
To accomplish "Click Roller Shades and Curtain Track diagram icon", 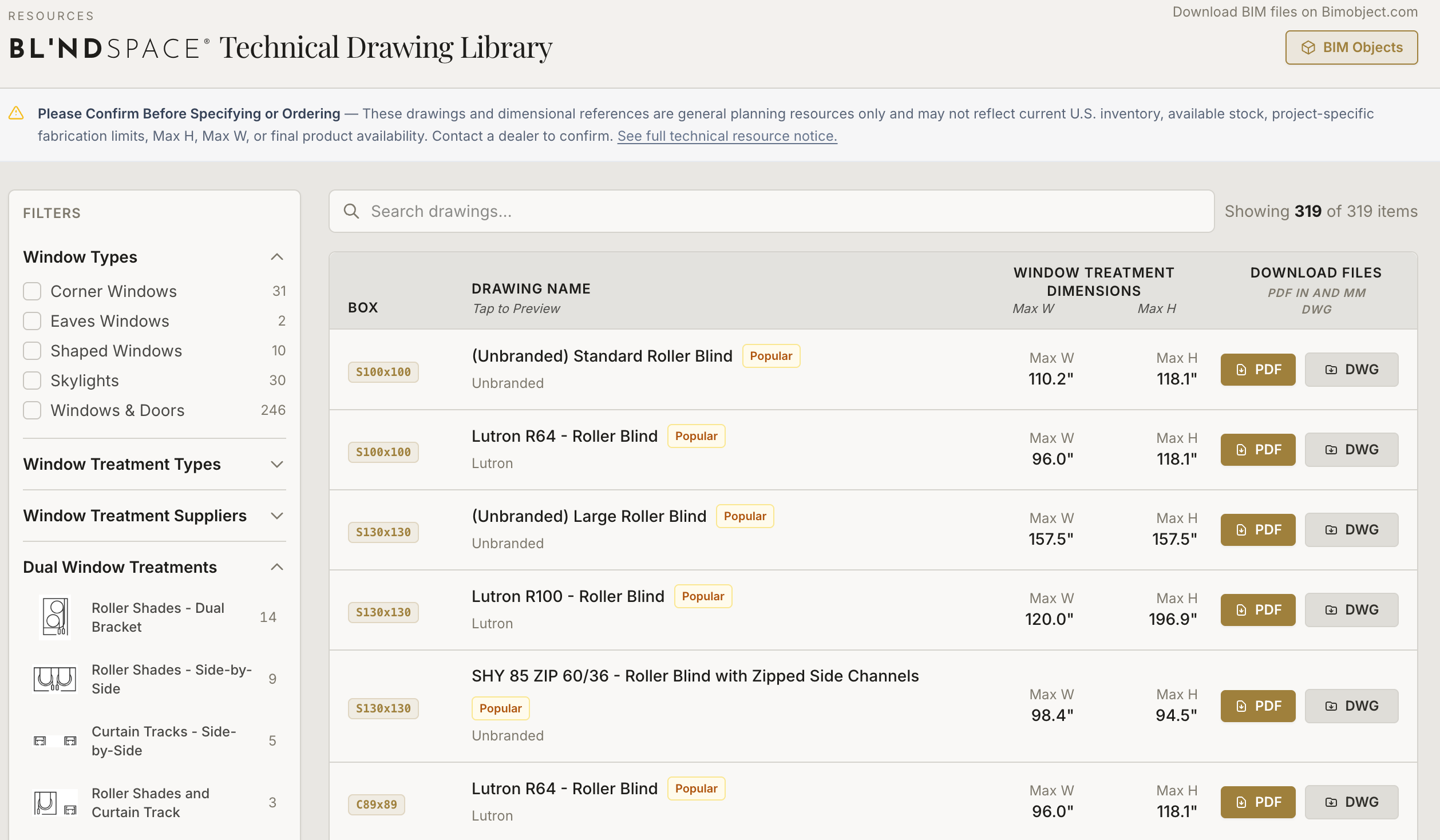I will (x=55, y=802).
